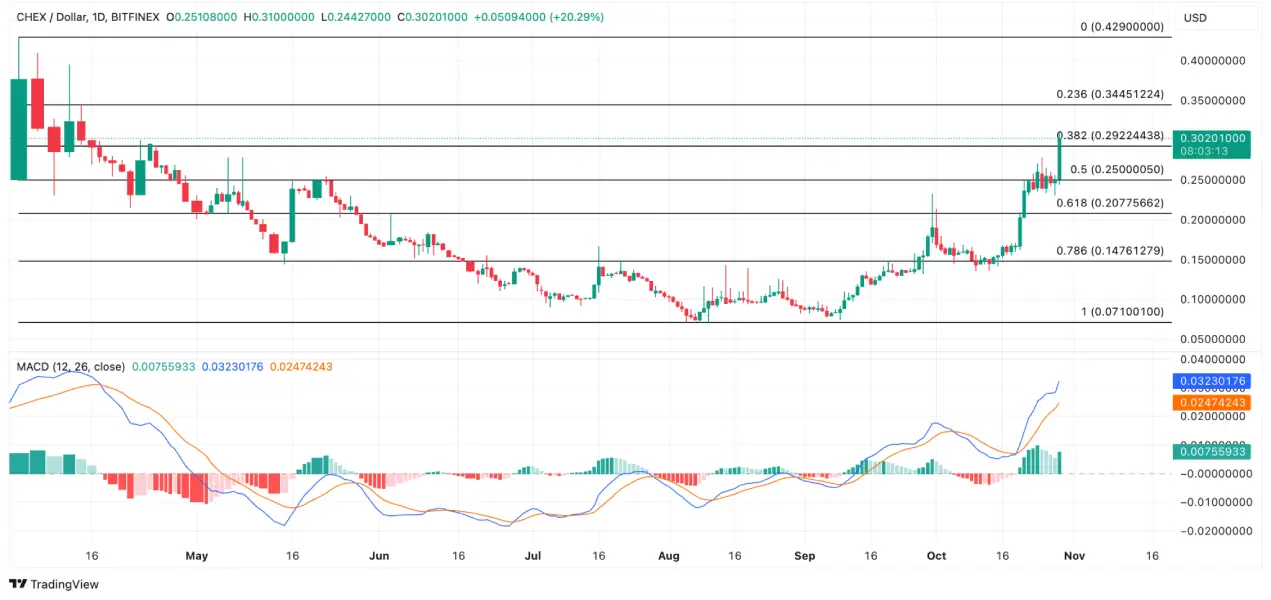The image size is (1271, 600).
Task: Click the 0.15000000 price axis label
Action: [1212, 260]
